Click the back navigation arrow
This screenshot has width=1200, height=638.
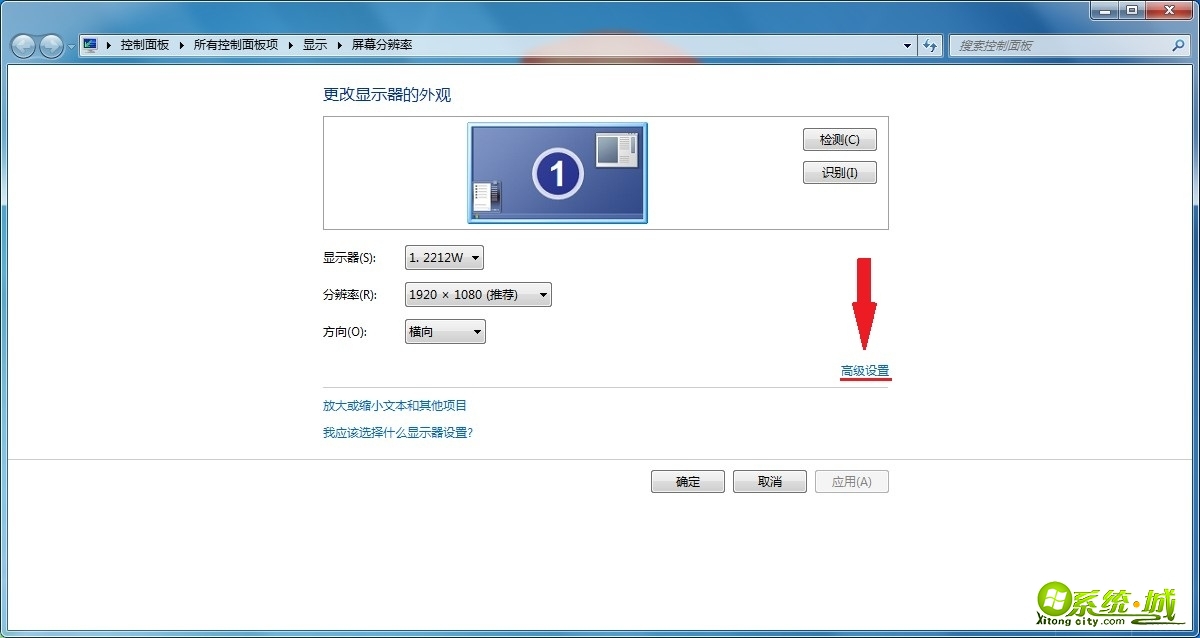coord(22,45)
